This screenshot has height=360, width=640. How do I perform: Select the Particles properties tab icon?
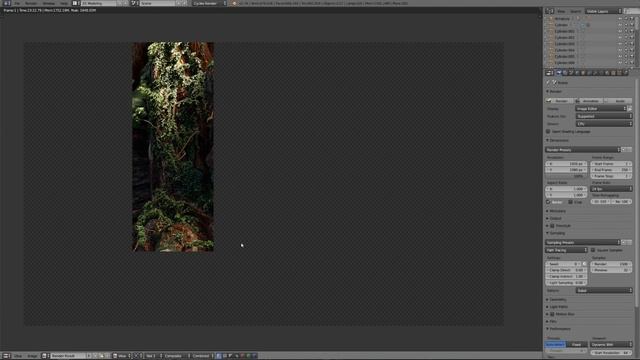click(620, 73)
